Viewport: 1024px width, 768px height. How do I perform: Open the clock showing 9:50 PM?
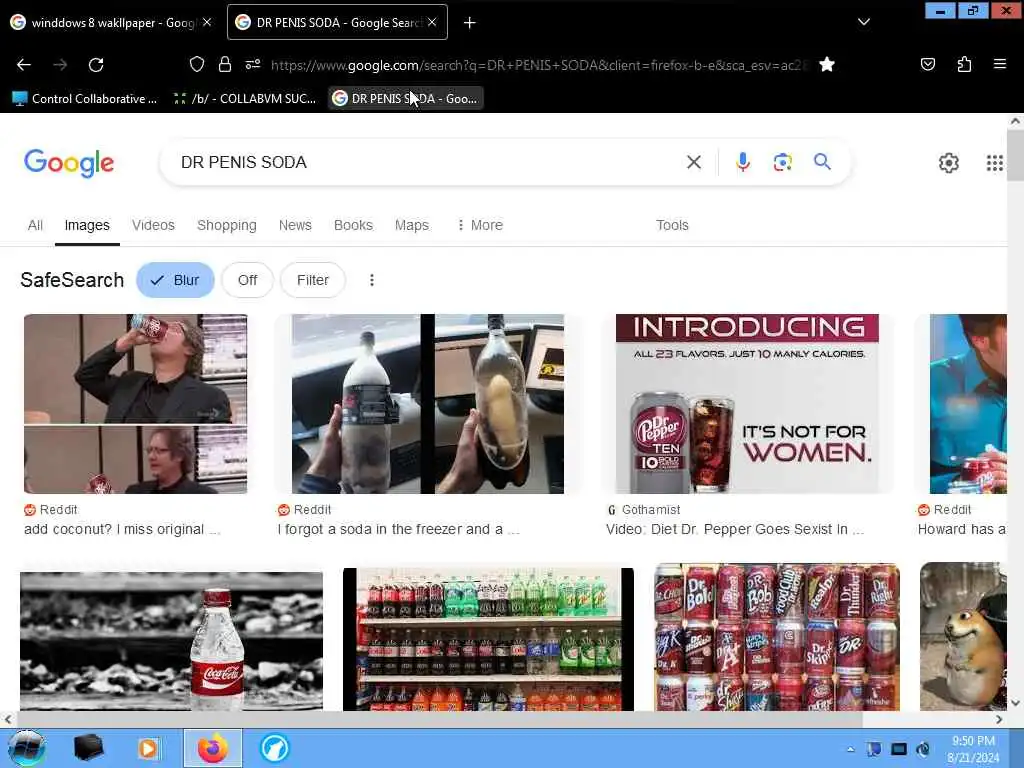click(973, 749)
